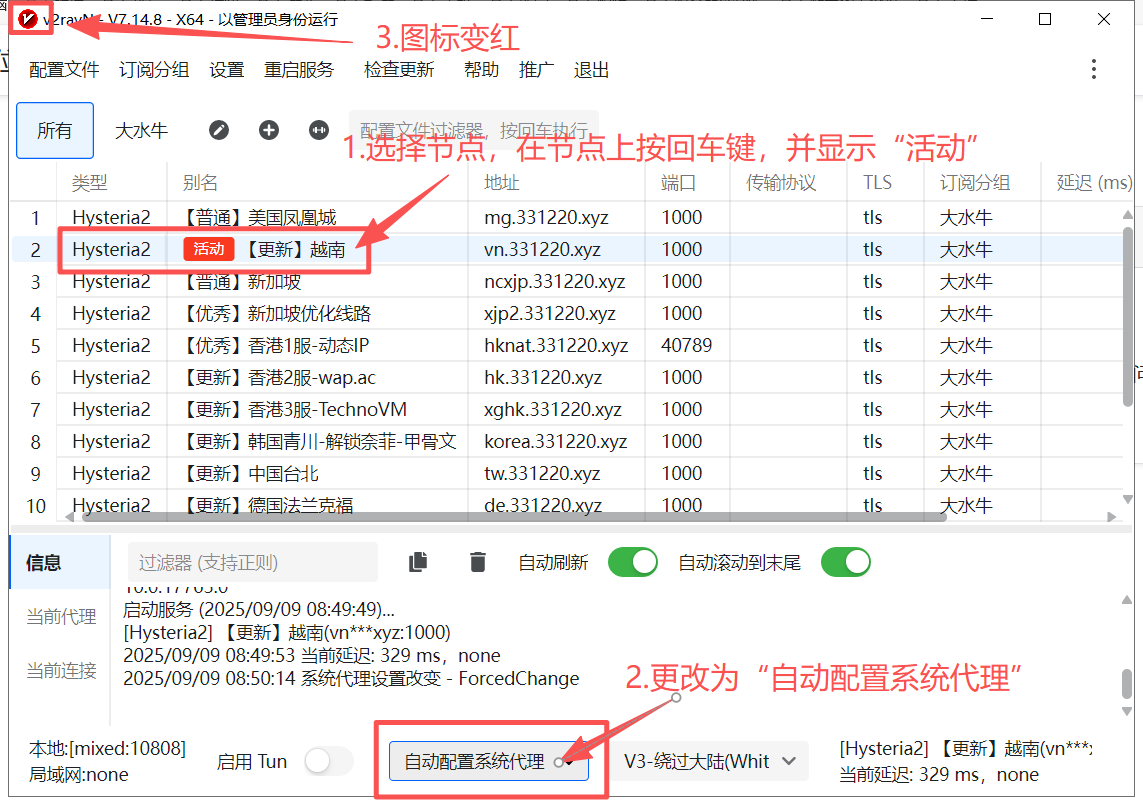This screenshot has width=1143, height=805.
Task: Enable the 启用 Tun switch
Action: (x=329, y=761)
